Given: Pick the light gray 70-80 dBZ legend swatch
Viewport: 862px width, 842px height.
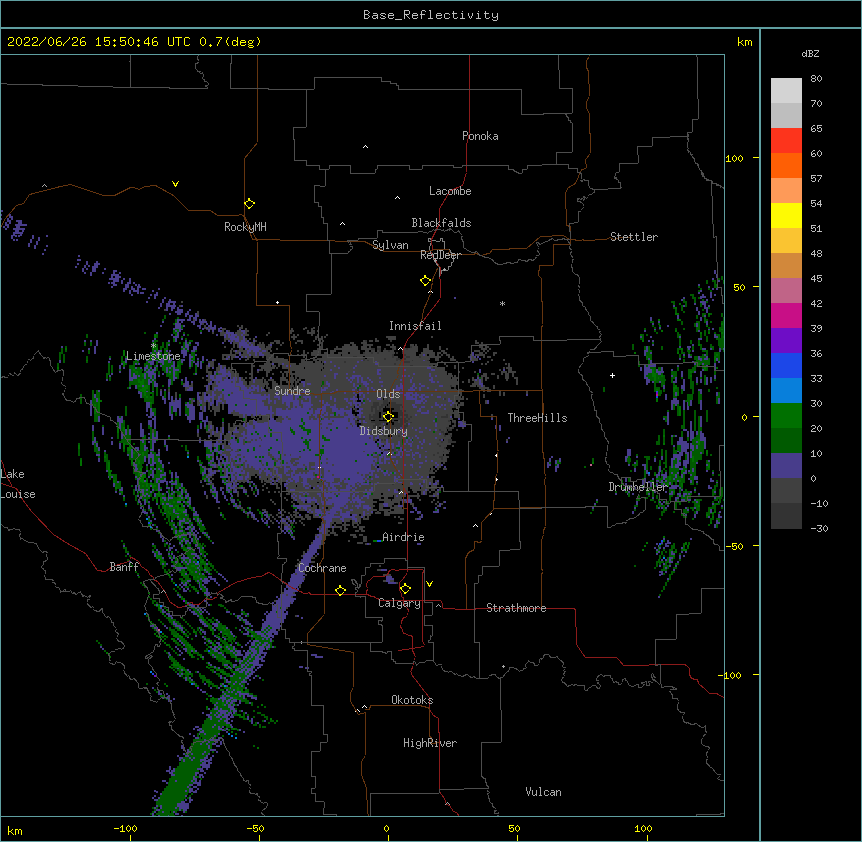Looking at the screenshot, I should pyautogui.click(x=786, y=91).
